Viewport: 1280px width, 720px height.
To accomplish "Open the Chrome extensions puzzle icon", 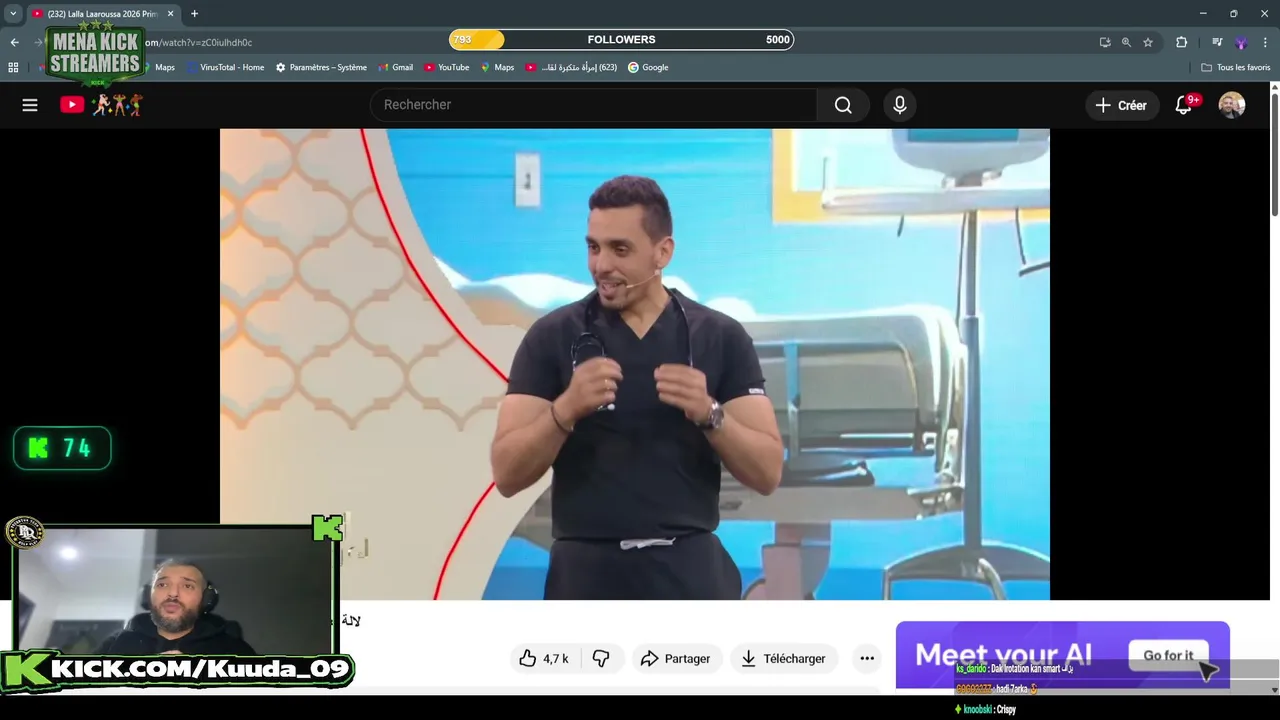I will (1181, 42).
